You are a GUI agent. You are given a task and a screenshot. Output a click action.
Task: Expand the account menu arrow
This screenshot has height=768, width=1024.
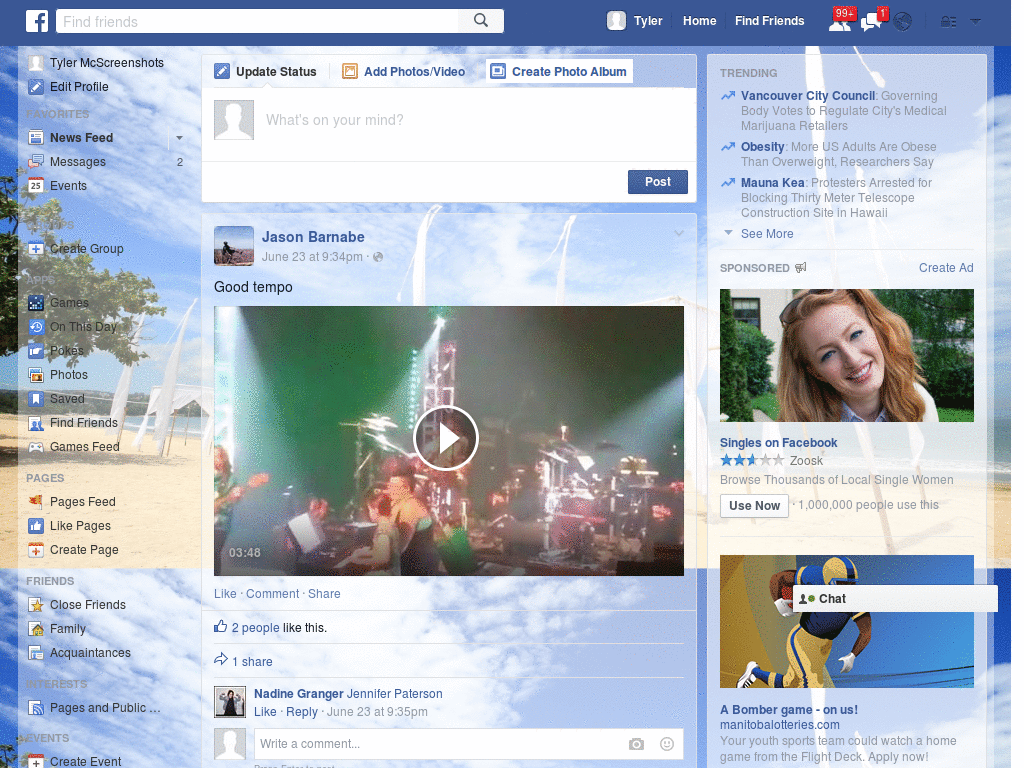[x=975, y=22]
